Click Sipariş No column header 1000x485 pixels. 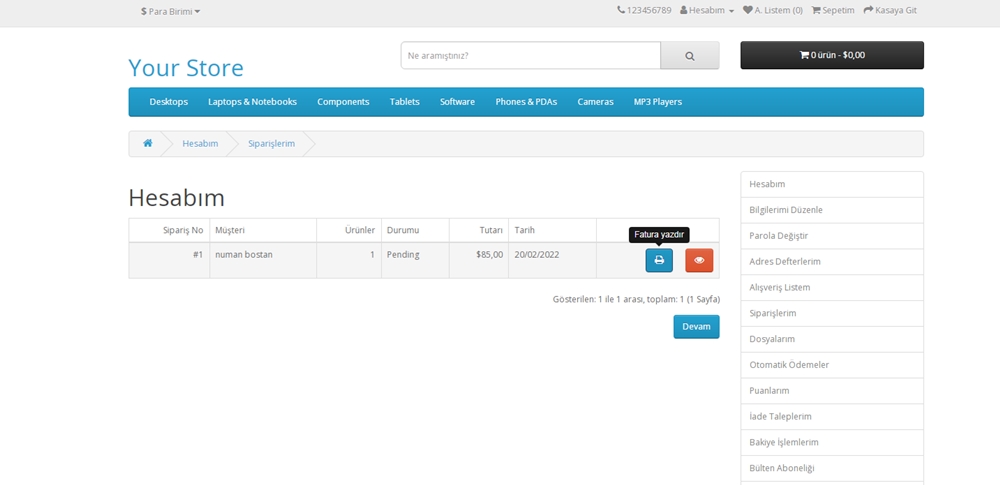[x=169, y=230]
